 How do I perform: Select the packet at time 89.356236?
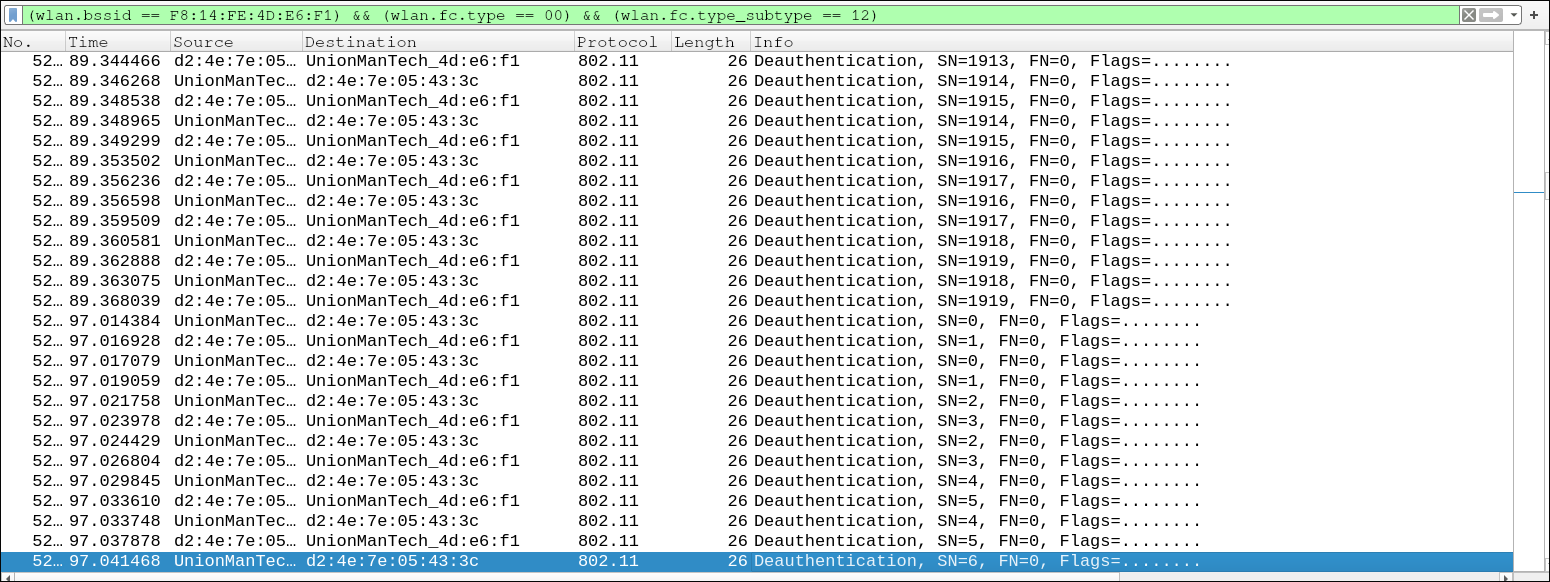(757, 181)
